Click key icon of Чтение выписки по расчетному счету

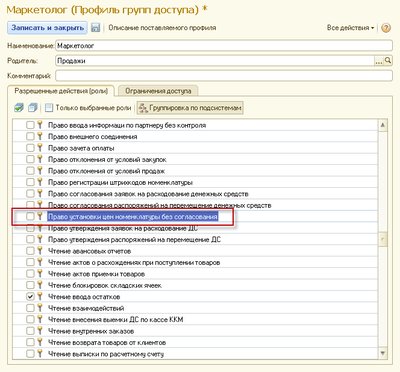(40, 354)
